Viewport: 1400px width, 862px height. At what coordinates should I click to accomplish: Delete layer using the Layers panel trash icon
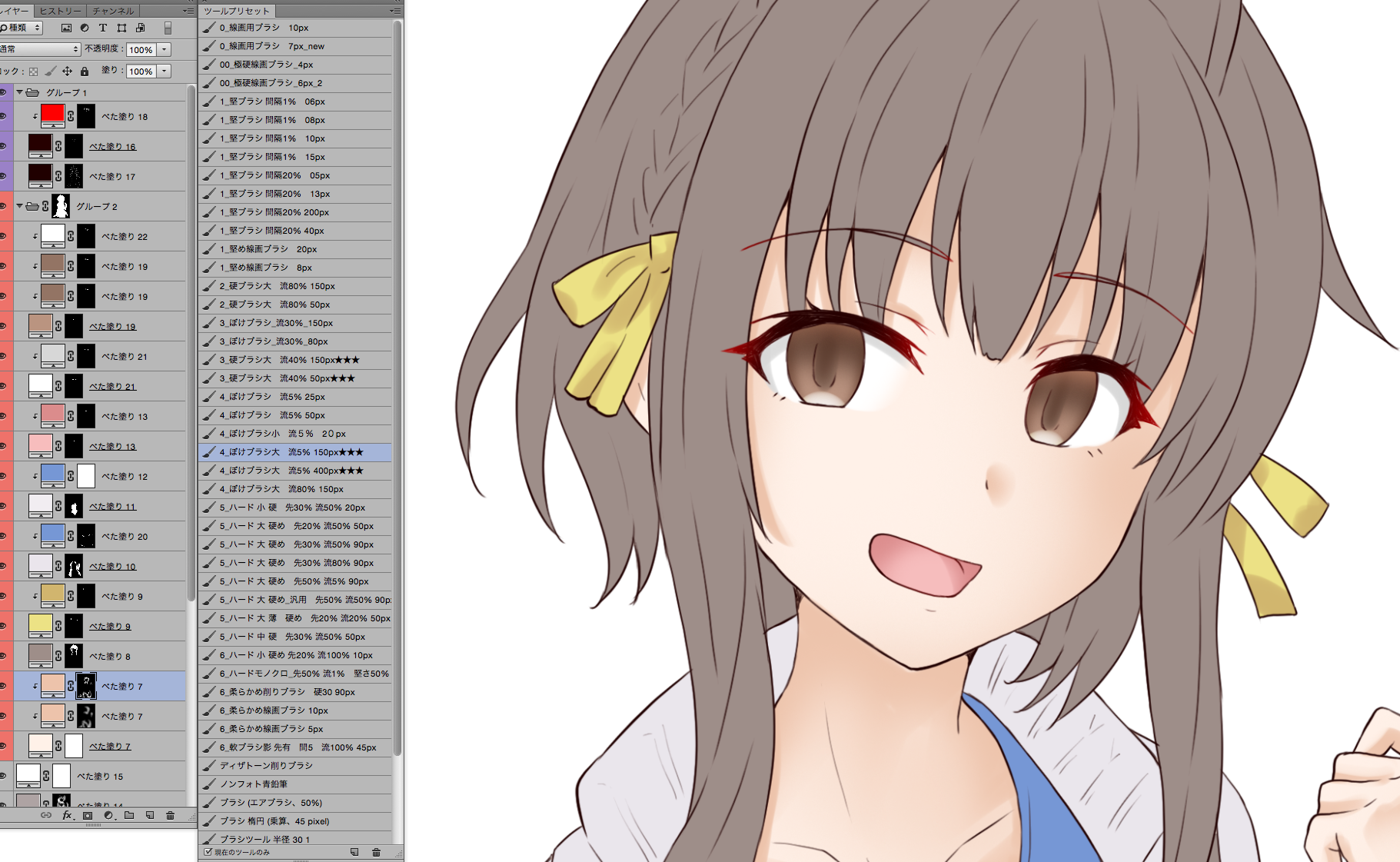170,815
